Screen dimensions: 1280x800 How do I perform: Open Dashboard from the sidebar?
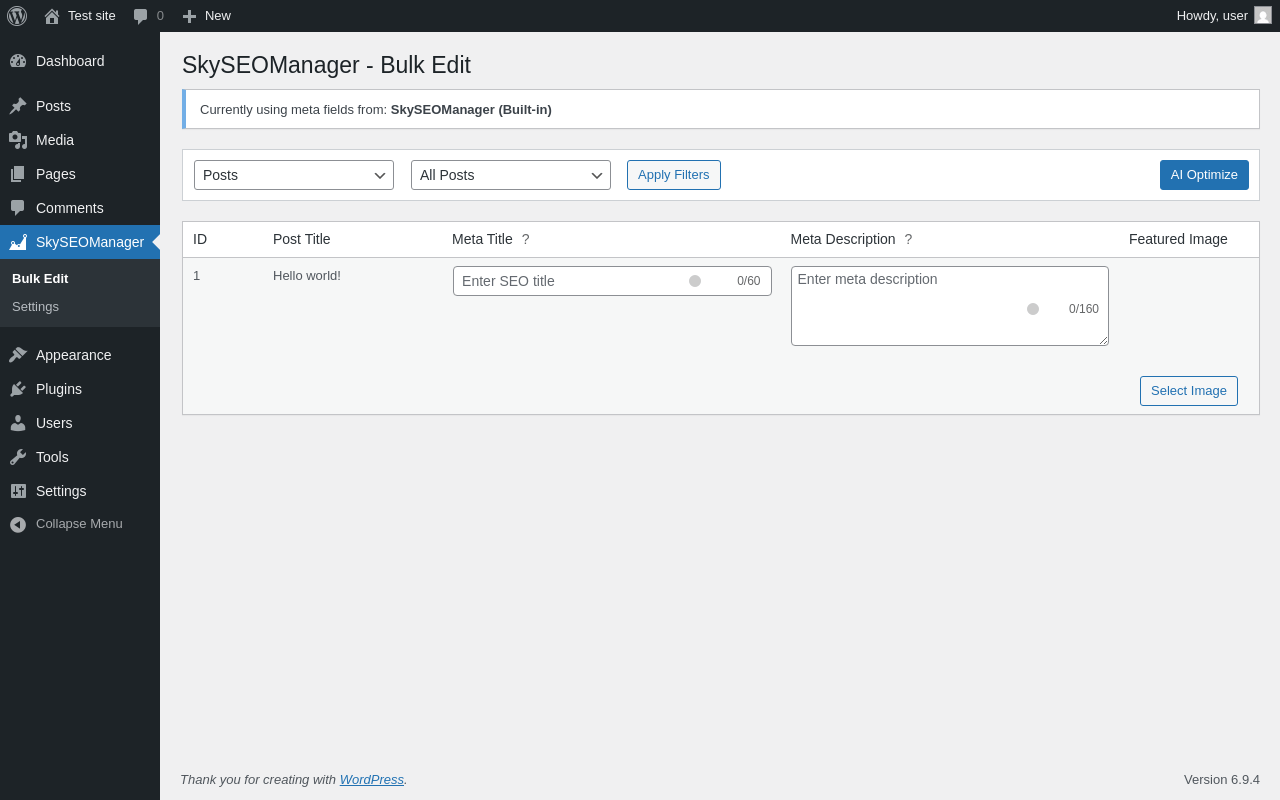click(x=70, y=61)
